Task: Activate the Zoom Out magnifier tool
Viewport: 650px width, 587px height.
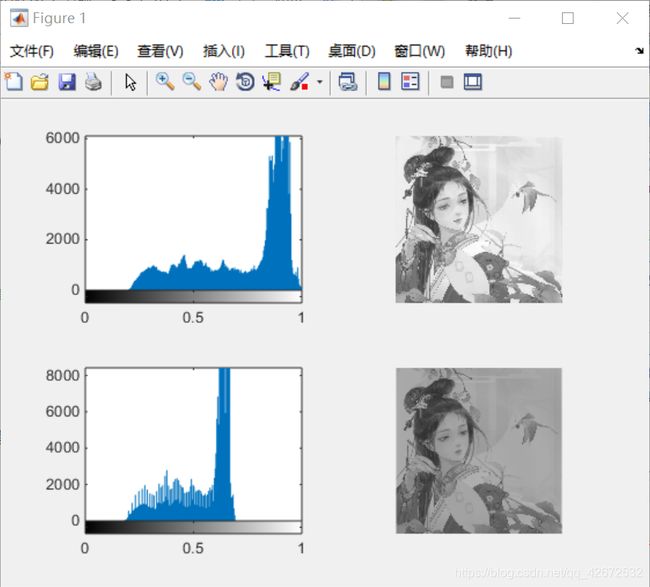Action: [x=192, y=82]
